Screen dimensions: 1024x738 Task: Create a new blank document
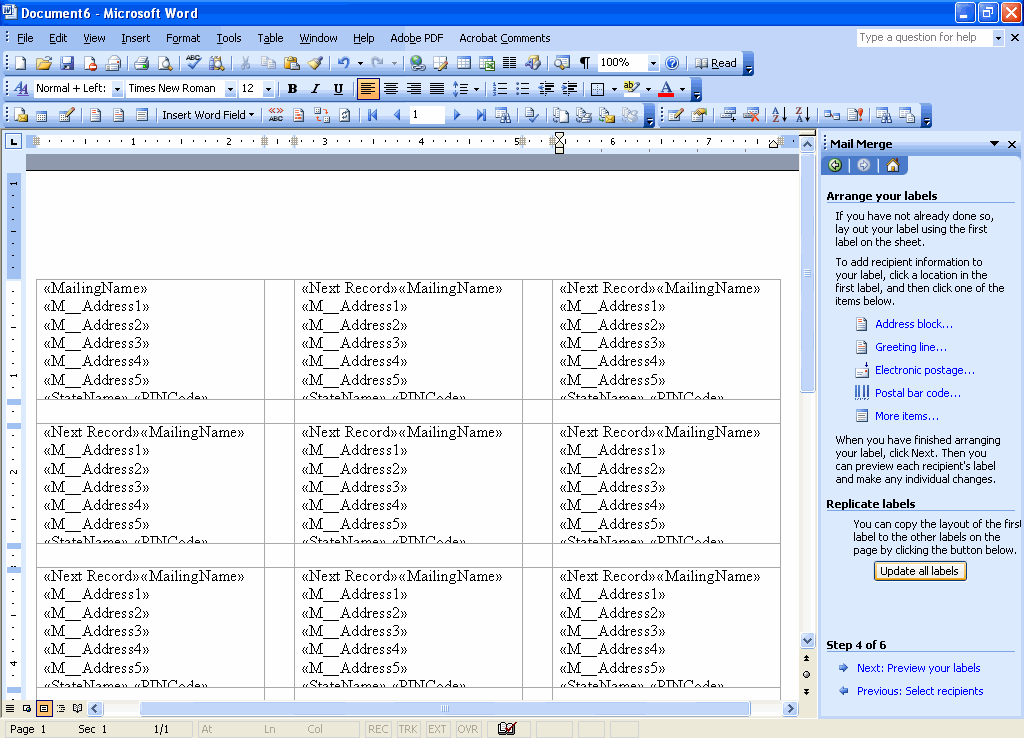20,63
